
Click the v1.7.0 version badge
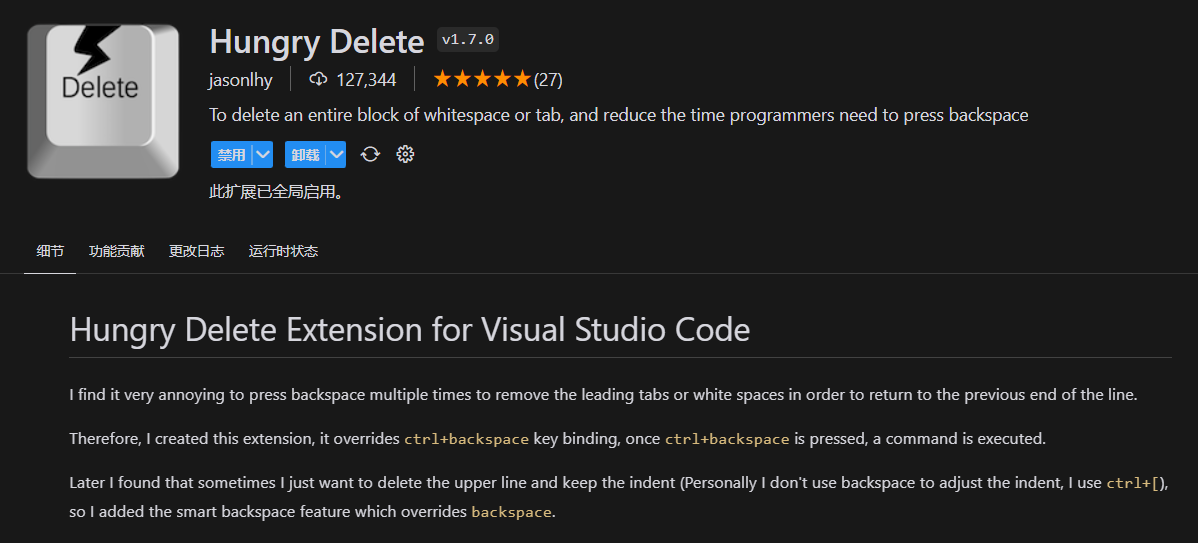(468, 40)
